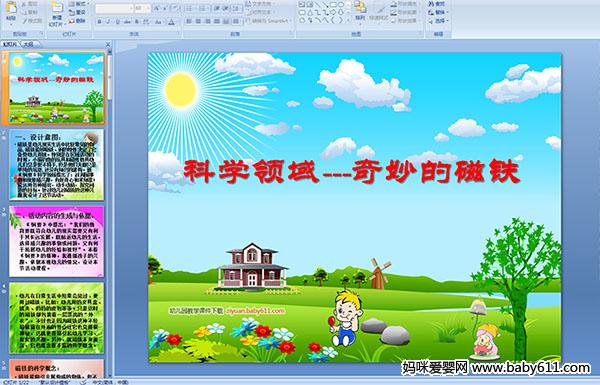Switch to the Slides (幻灯片) tab
The width and height of the screenshot is (600, 385).
(x=10, y=44)
